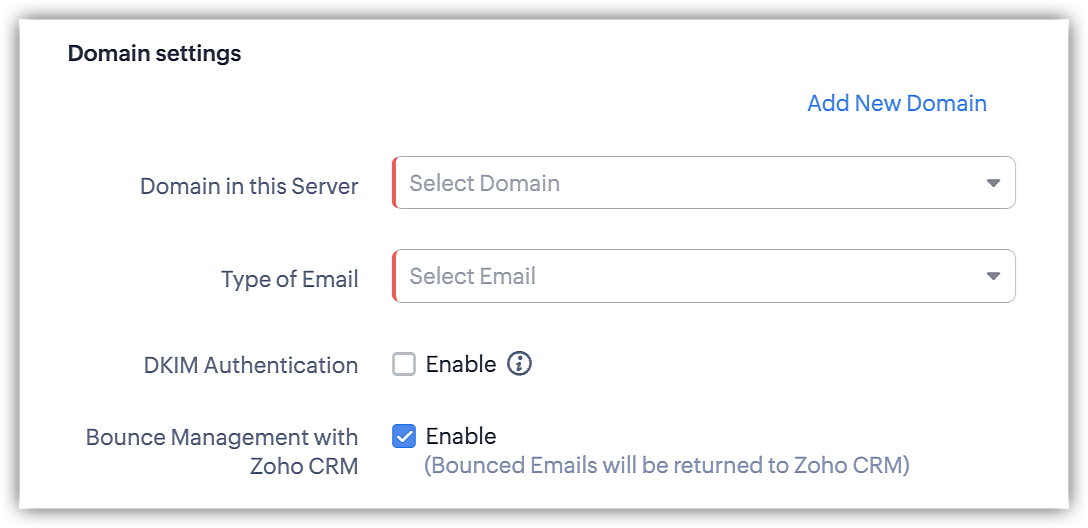Click the Bounce Management with Zoho CRM label
This screenshot has height=528, width=1088.
222,451
